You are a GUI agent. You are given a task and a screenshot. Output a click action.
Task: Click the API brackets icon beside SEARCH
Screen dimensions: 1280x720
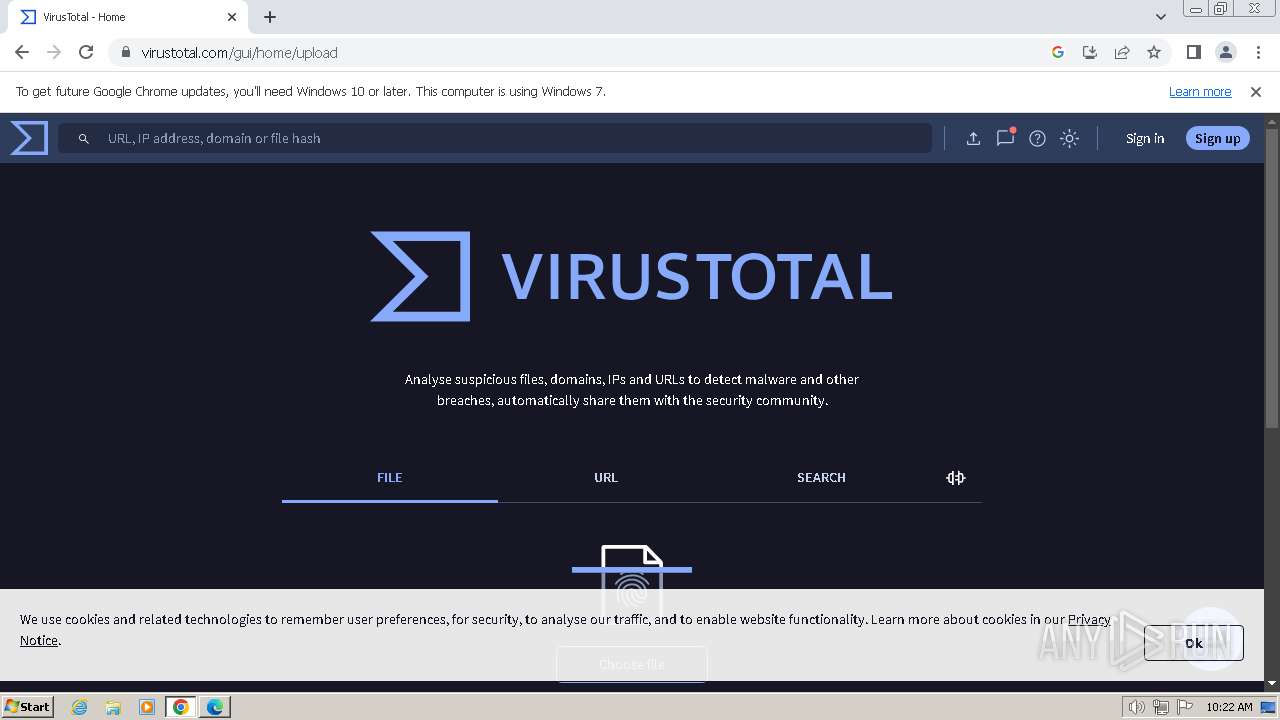click(x=955, y=478)
